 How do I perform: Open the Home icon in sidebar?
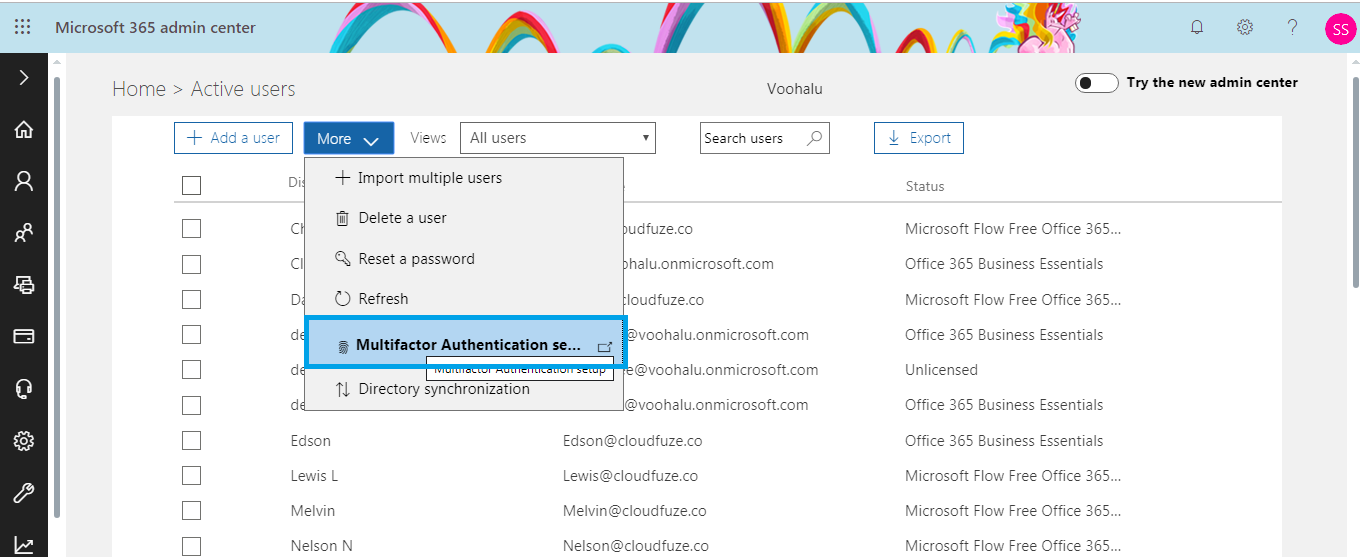24,129
